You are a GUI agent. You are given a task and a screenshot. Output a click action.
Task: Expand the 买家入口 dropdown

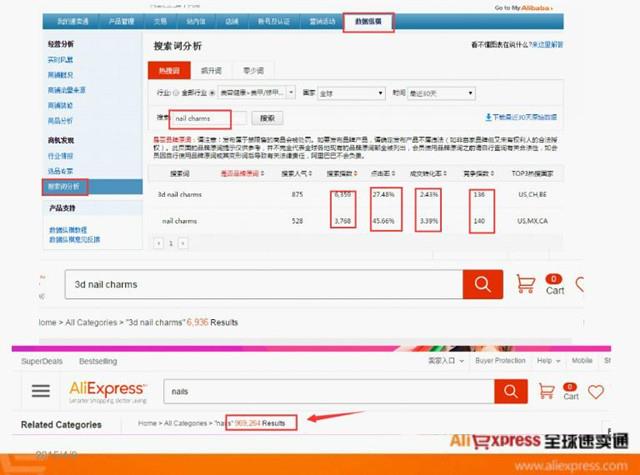(x=445, y=361)
